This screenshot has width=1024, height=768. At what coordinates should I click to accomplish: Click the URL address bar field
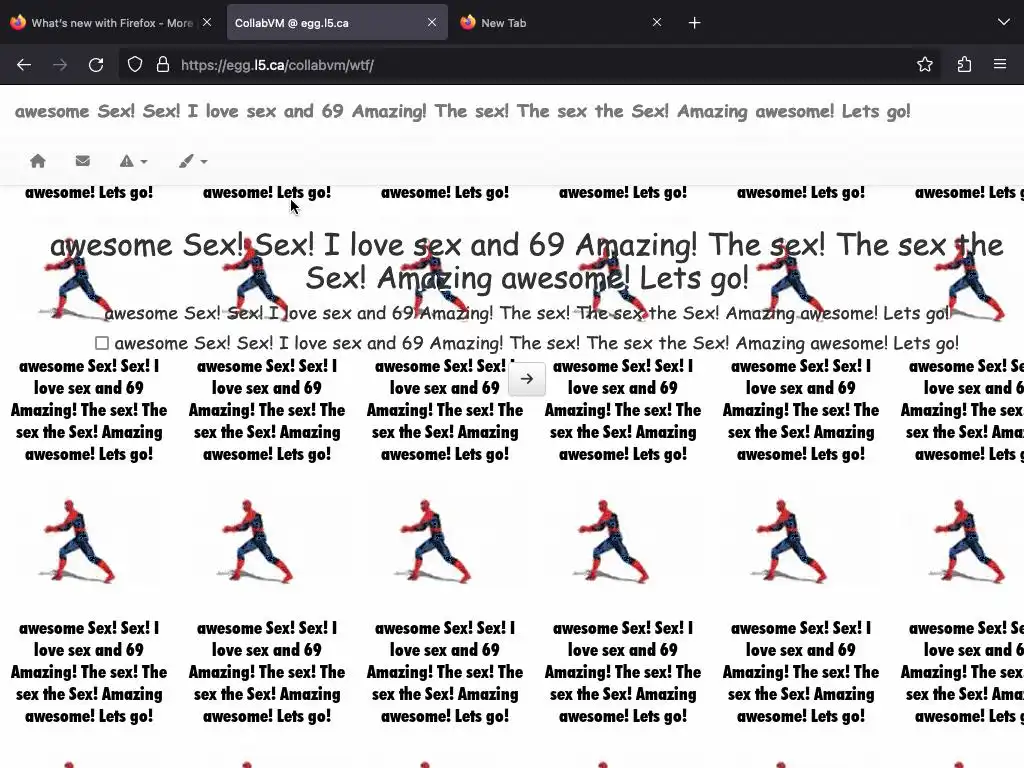pyautogui.click(x=529, y=65)
